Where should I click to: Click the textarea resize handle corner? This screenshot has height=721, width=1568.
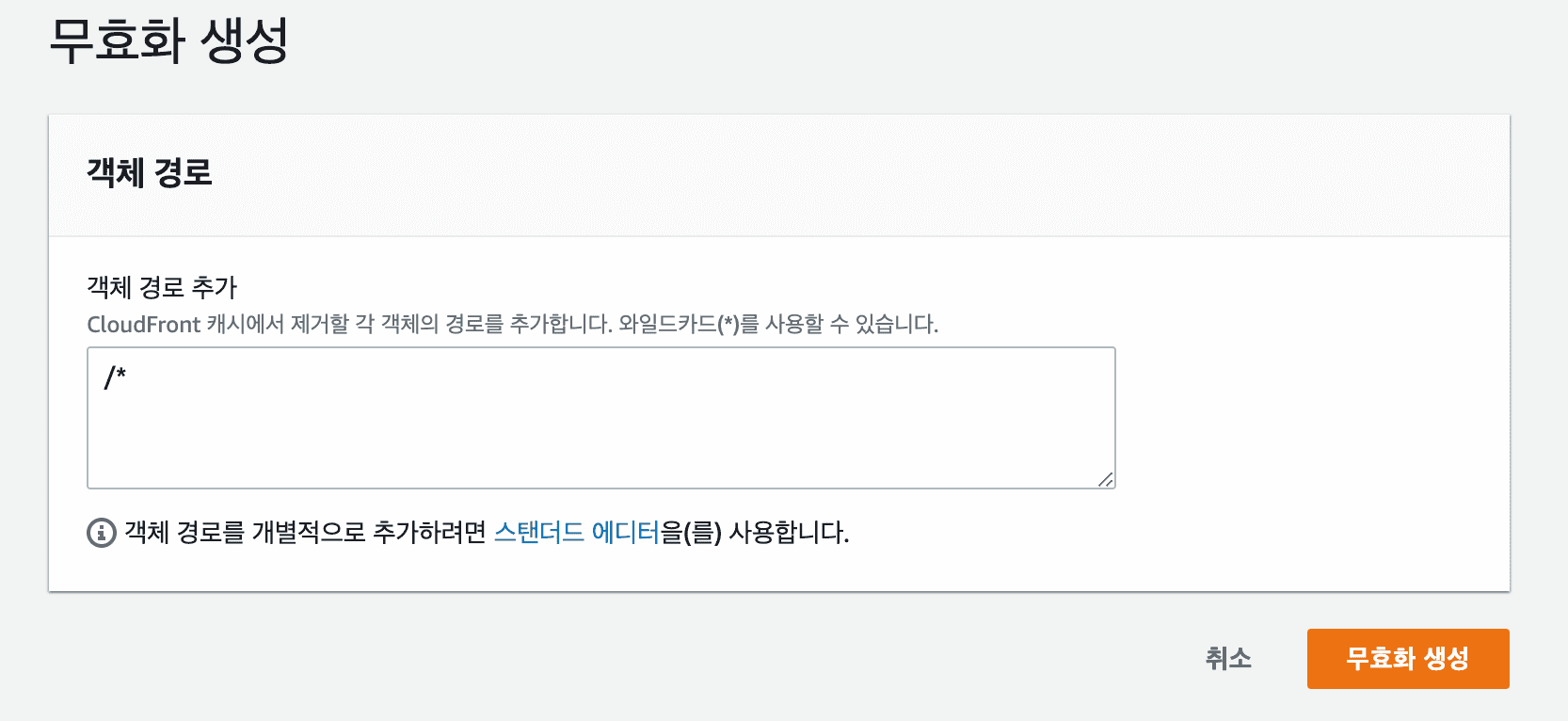[1106, 479]
